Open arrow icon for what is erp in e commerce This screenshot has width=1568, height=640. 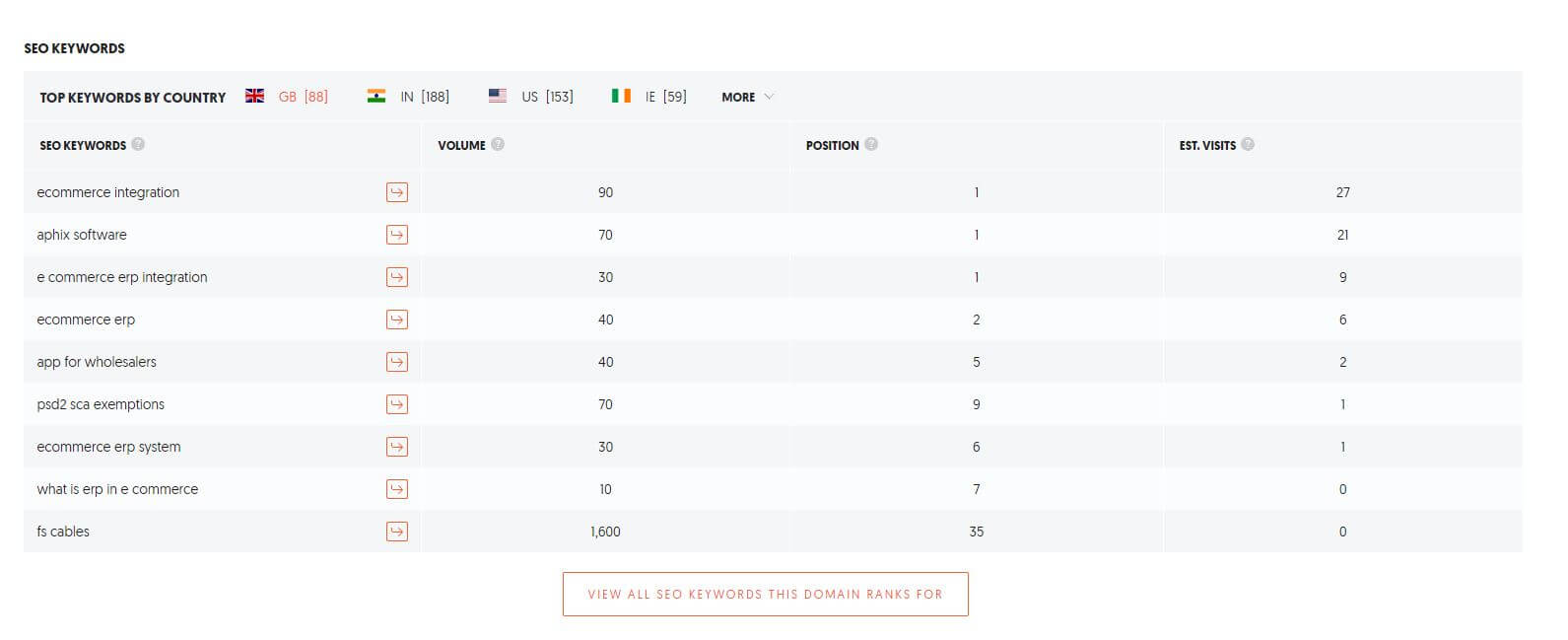[397, 489]
